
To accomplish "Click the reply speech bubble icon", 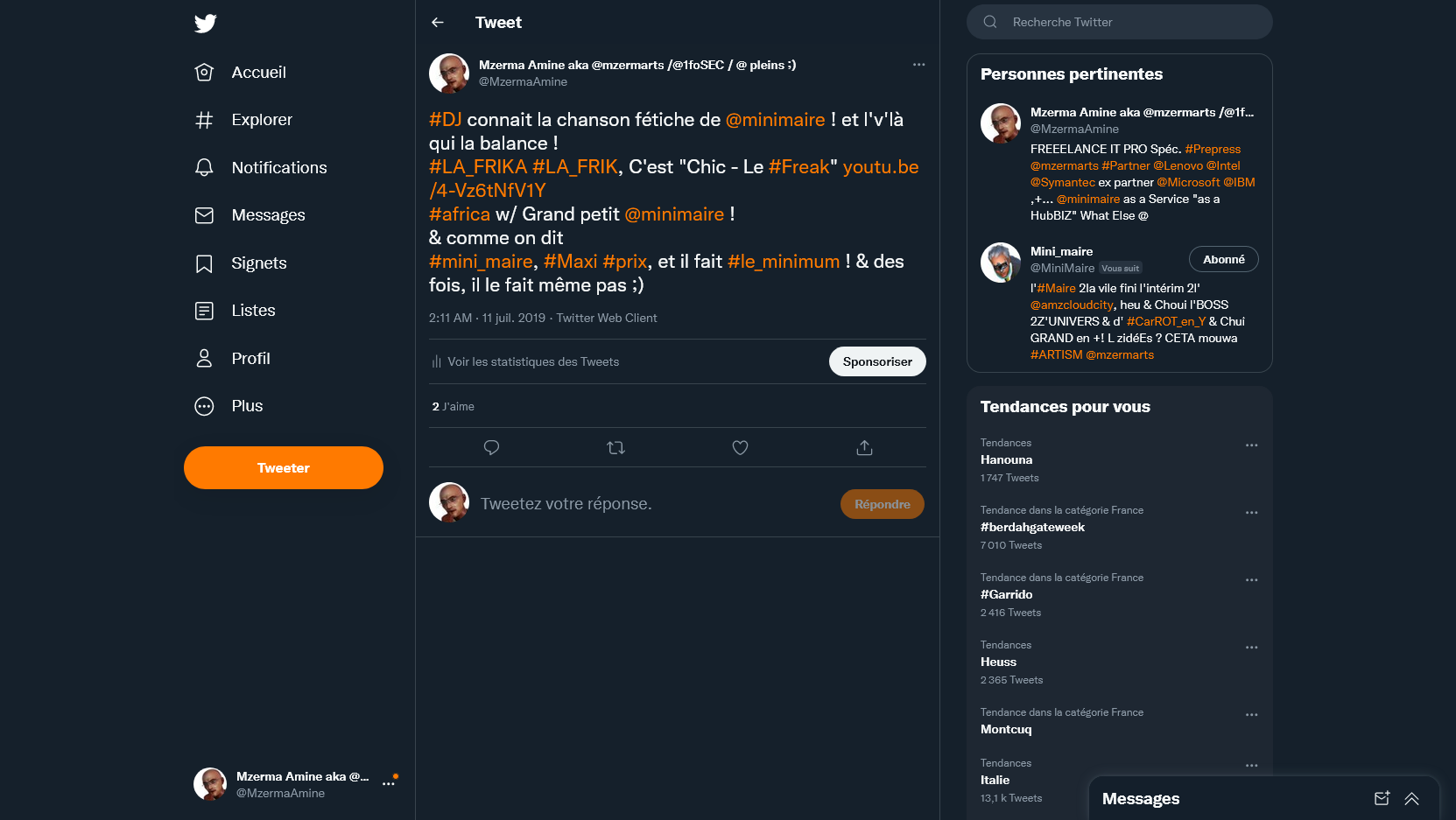I will (x=491, y=448).
